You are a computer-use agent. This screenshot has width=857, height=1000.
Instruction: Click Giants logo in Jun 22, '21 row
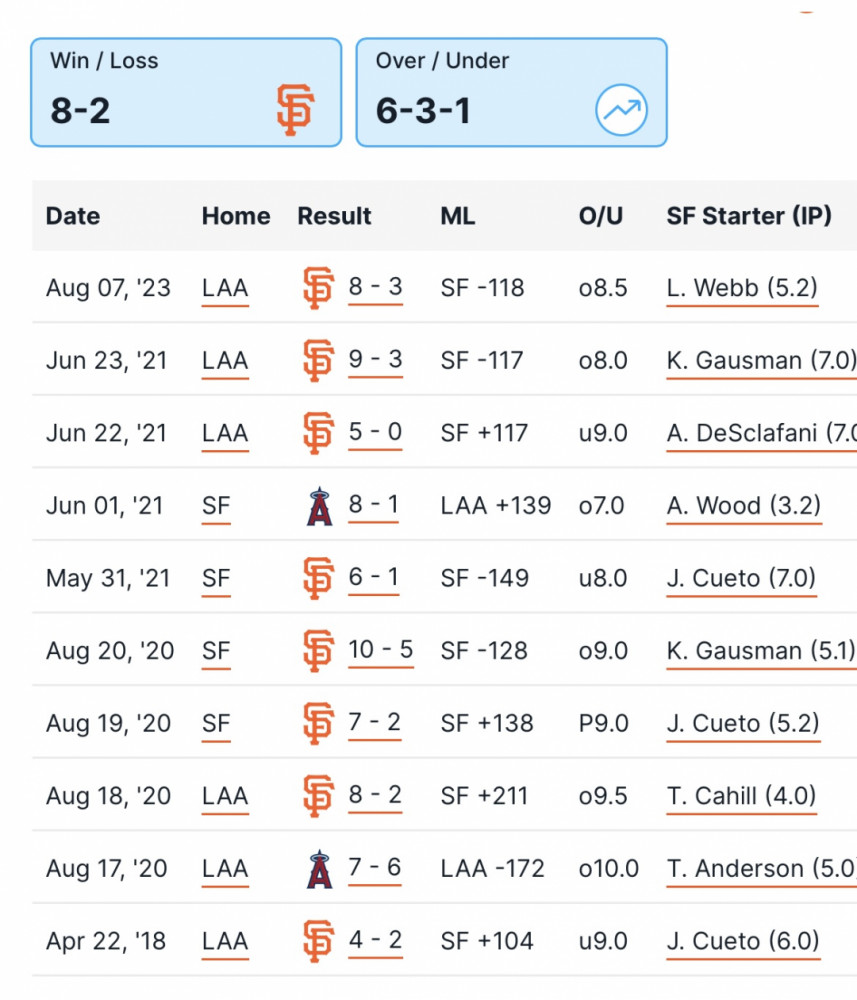[x=318, y=434]
